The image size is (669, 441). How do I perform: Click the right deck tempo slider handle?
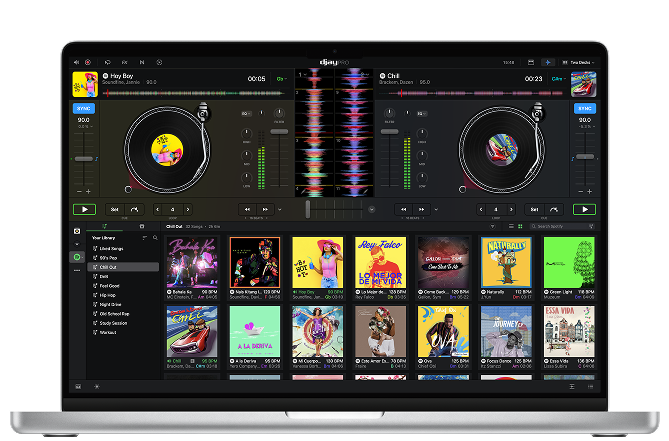(585, 157)
